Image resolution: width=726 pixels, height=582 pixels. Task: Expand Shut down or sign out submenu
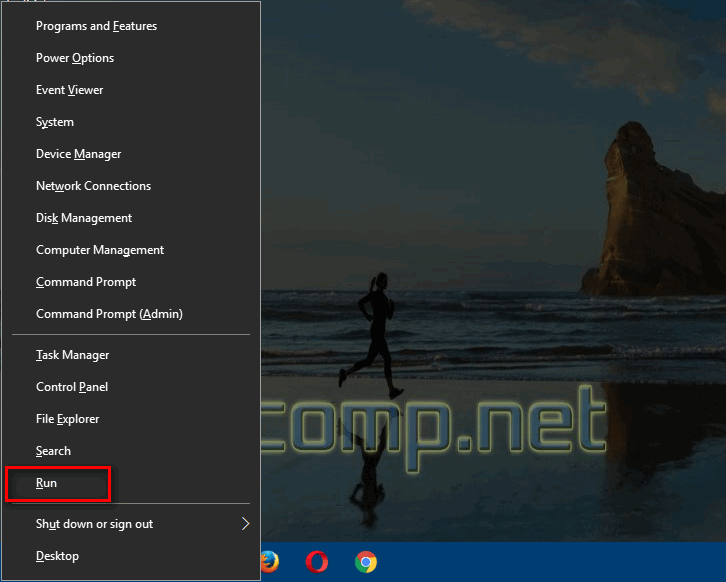click(131, 524)
